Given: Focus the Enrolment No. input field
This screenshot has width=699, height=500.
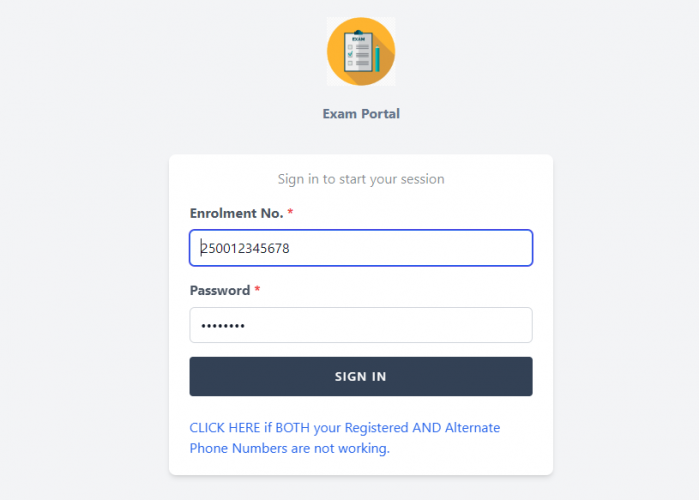Looking at the screenshot, I should click(x=360, y=248).
